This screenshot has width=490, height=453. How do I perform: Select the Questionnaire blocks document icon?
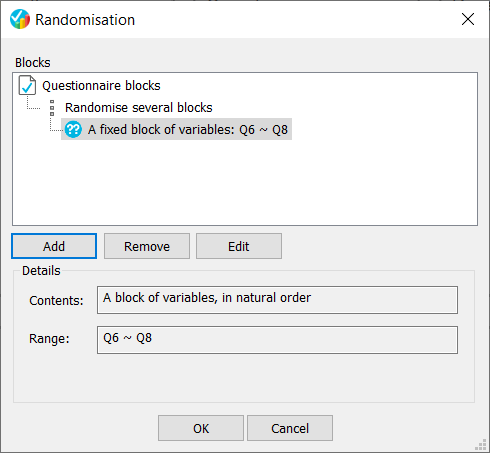27,85
